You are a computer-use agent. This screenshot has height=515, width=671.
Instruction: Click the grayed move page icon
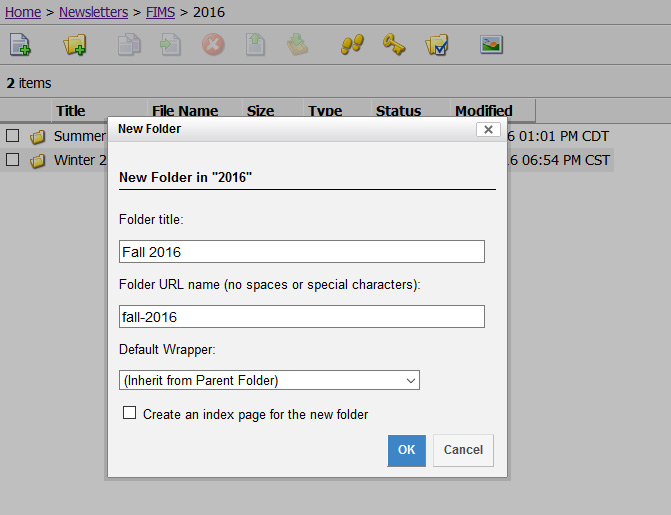170,45
